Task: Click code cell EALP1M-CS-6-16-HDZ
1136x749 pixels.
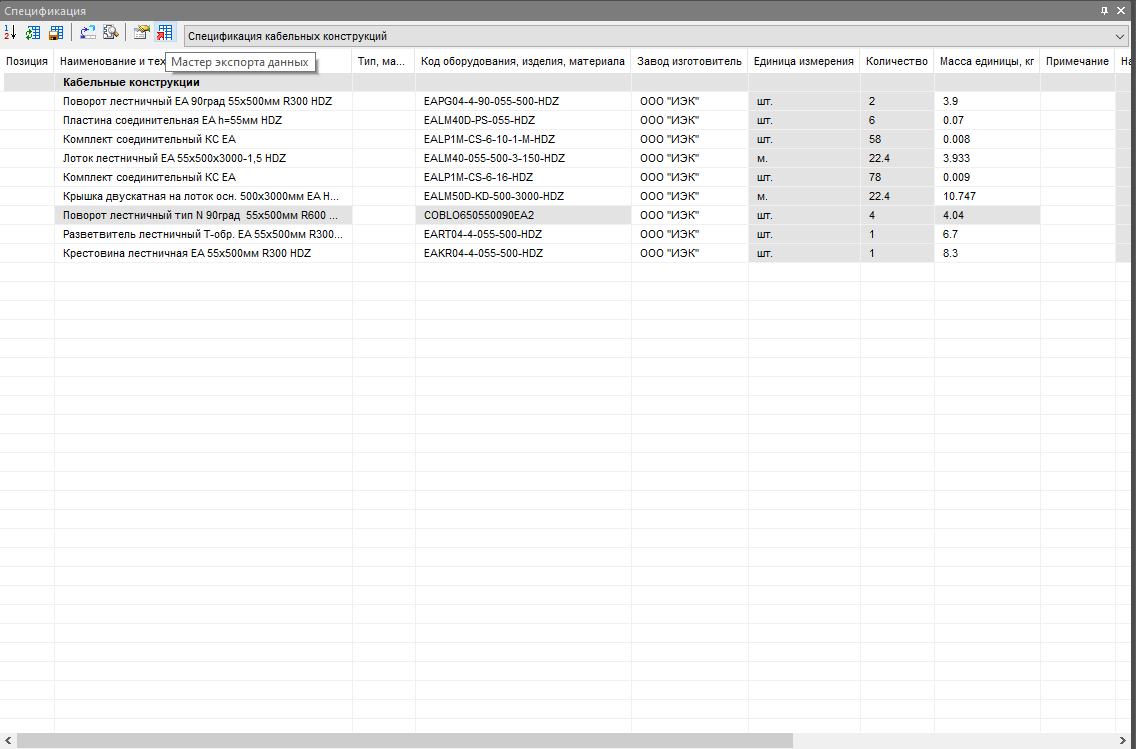Action: [522, 177]
